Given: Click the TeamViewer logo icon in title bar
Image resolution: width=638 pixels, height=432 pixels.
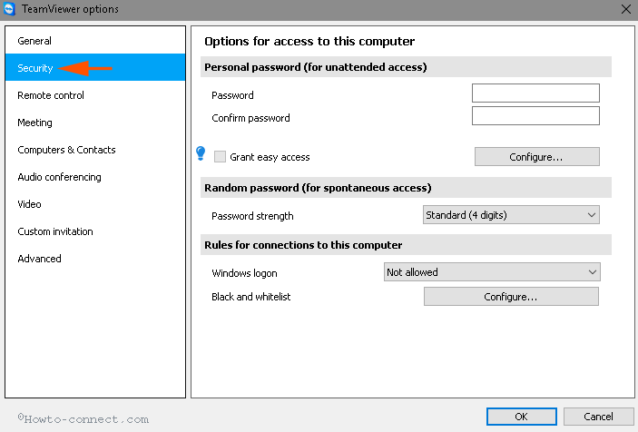Looking at the screenshot, I should [x=9, y=9].
